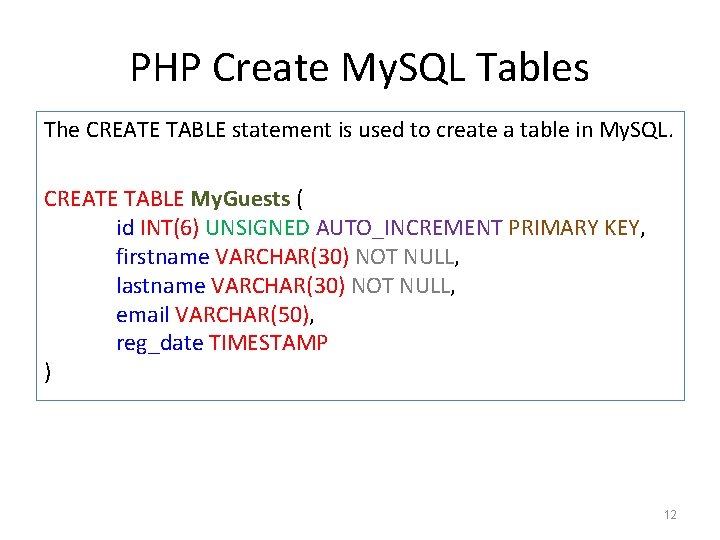Image resolution: width=720 pixels, height=540 pixels.
Task: Click the table name 'MyGuests'
Action: tap(240, 200)
